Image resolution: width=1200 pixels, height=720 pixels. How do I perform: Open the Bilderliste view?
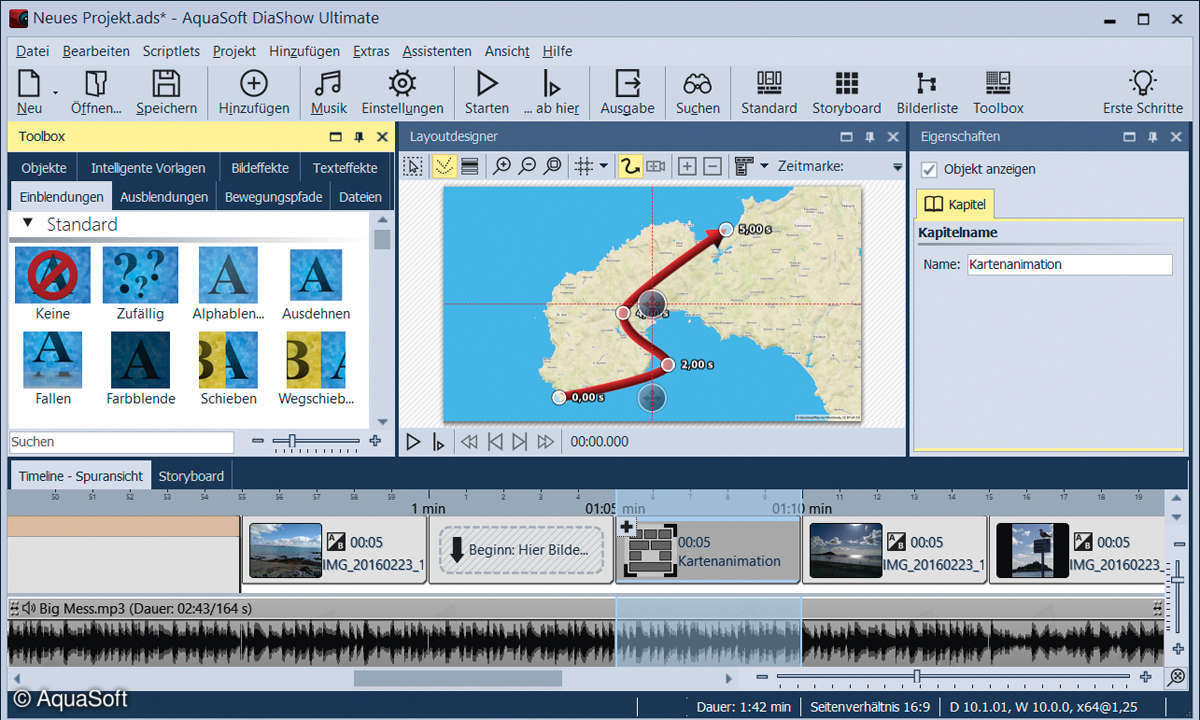pos(927,83)
